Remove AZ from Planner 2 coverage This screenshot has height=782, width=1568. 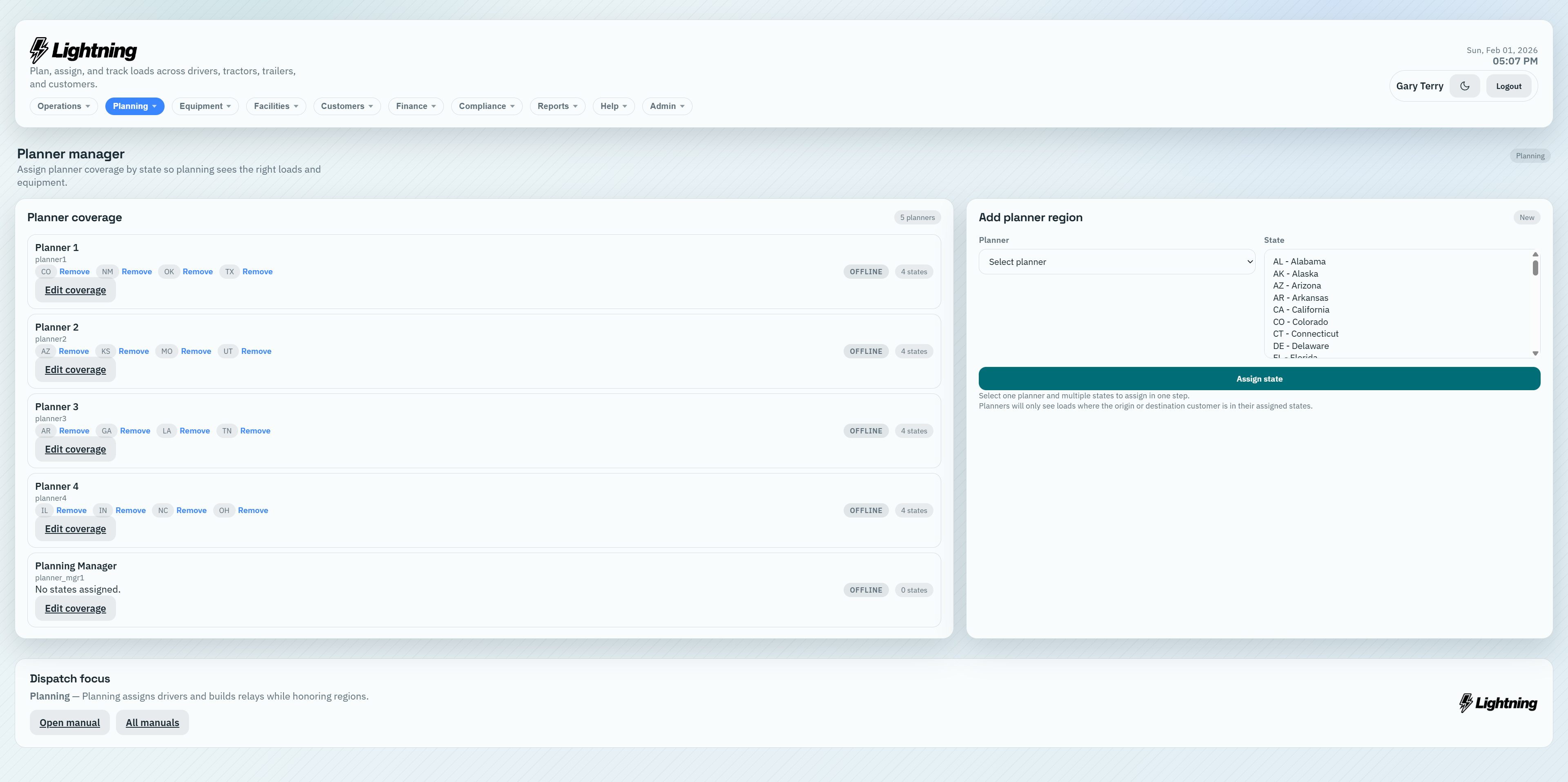(73, 351)
